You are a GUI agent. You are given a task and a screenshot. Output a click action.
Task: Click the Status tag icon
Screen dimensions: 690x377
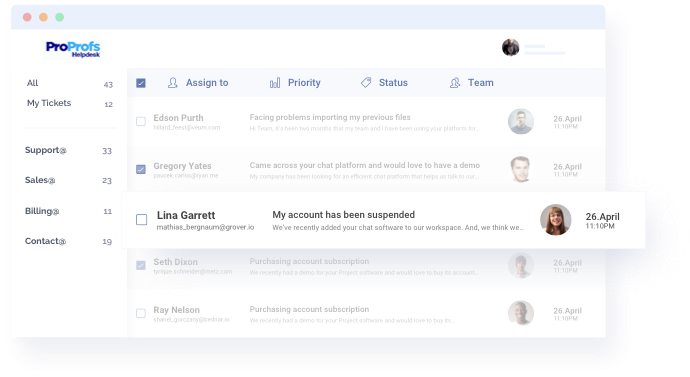pyautogui.click(x=366, y=82)
